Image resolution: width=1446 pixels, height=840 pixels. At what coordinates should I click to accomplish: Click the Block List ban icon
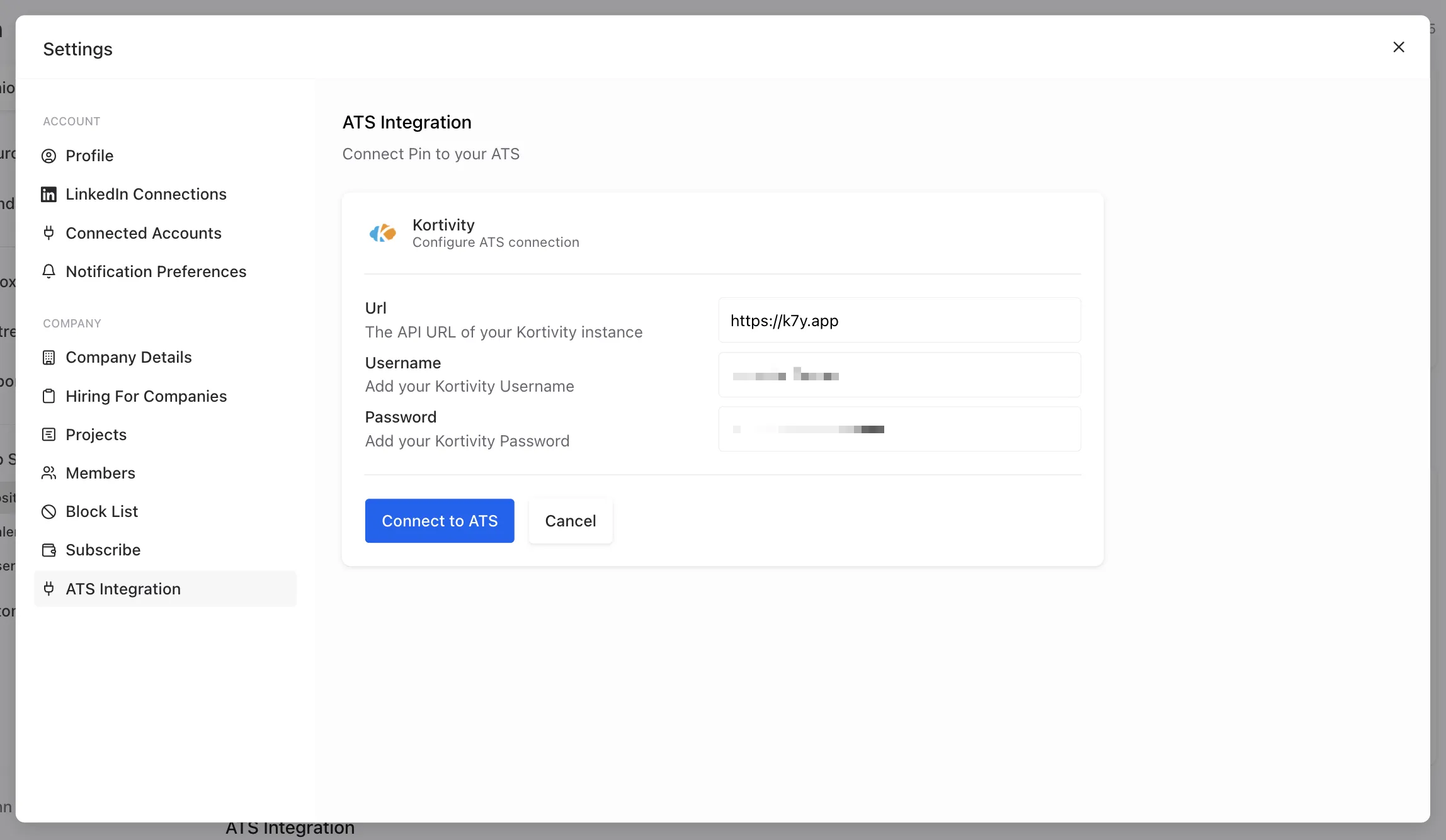(48, 511)
